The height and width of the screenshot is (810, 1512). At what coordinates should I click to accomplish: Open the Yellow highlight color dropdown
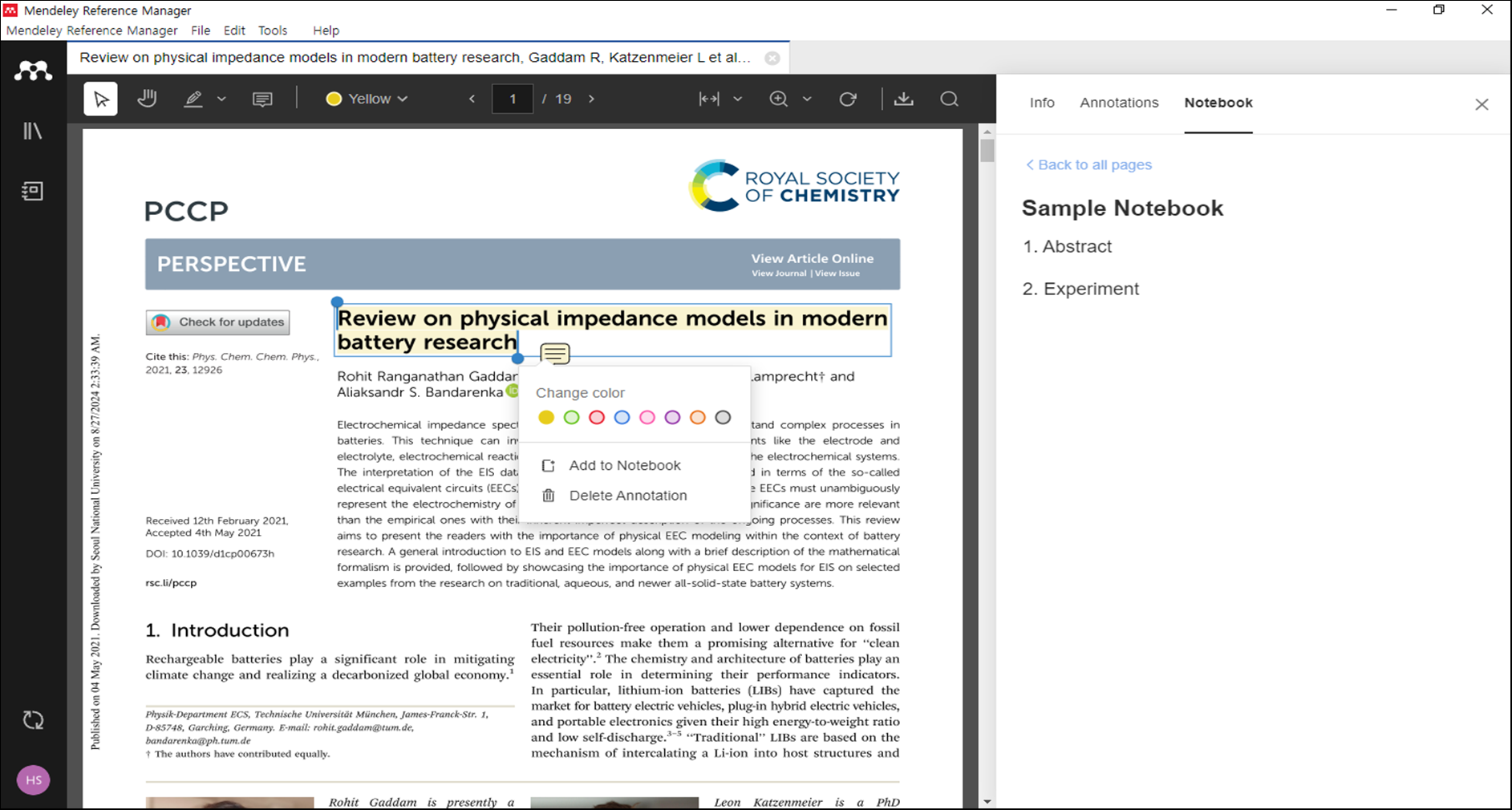pyautogui.click(x=367, y=99)
